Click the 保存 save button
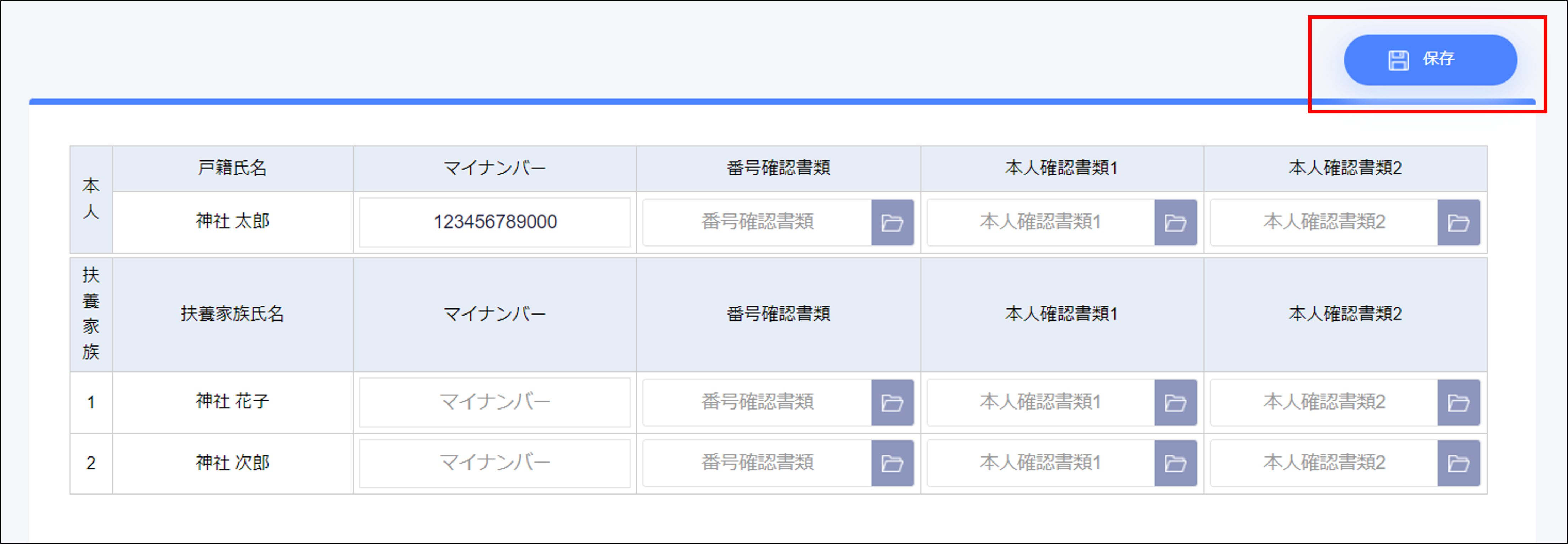 (x=1430, y=60)
